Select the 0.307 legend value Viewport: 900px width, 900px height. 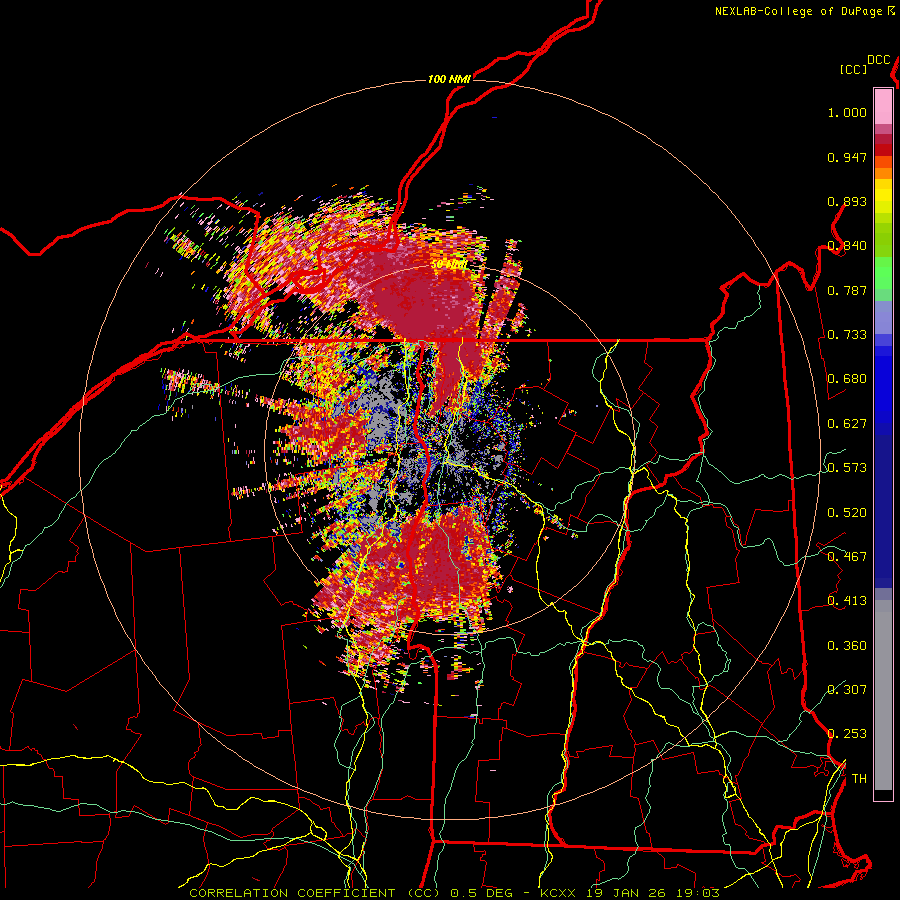point(847,690)
